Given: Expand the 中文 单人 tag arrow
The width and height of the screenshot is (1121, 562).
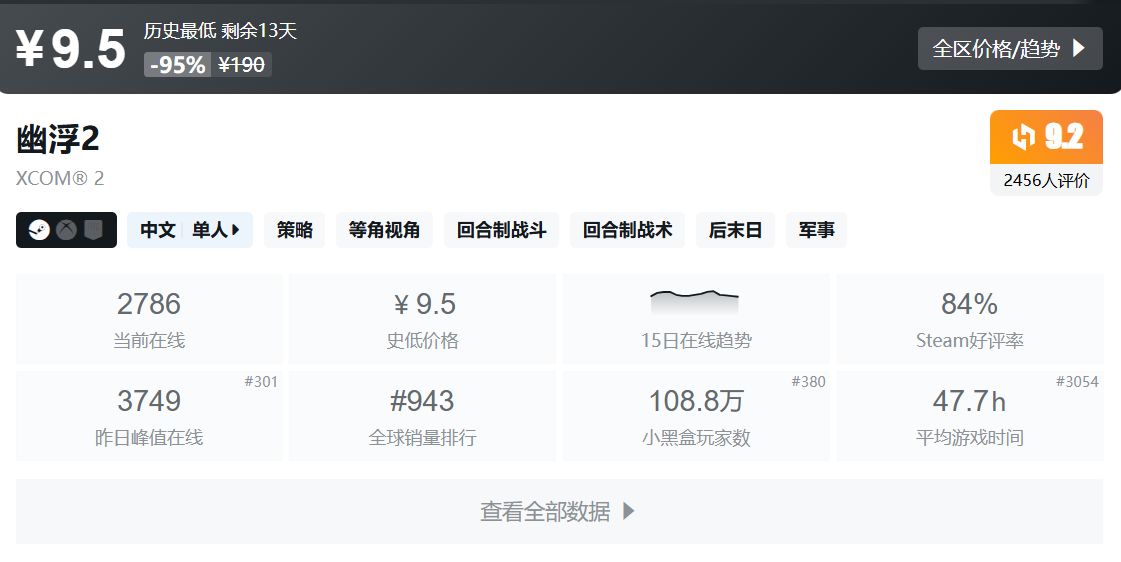Looking at the screenshot, I should pyautogui.click(x=236, y=230).
